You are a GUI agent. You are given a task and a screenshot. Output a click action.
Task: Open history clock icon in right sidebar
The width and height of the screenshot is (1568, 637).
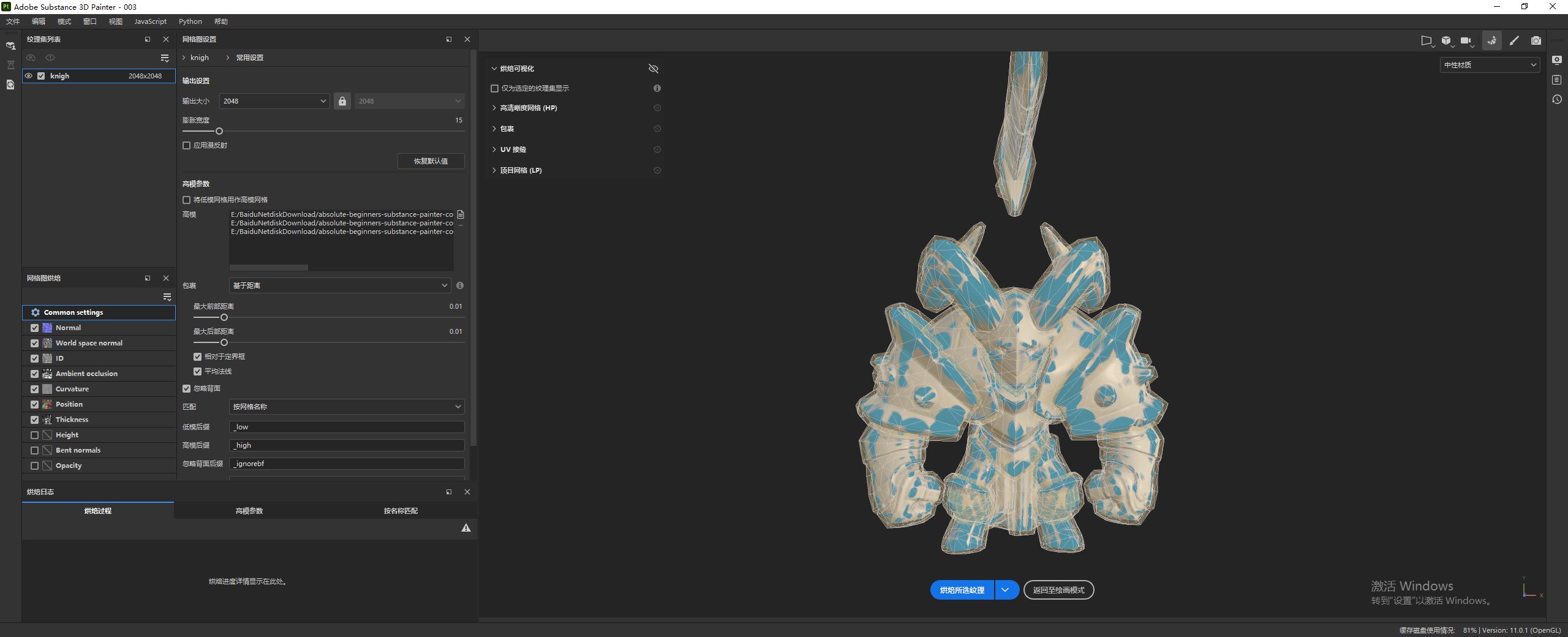click(1557, 99)
